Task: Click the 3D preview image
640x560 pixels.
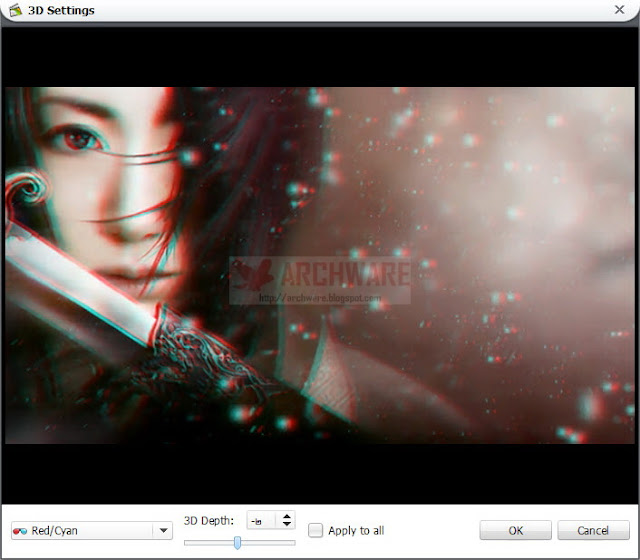Action: point(320,265)
